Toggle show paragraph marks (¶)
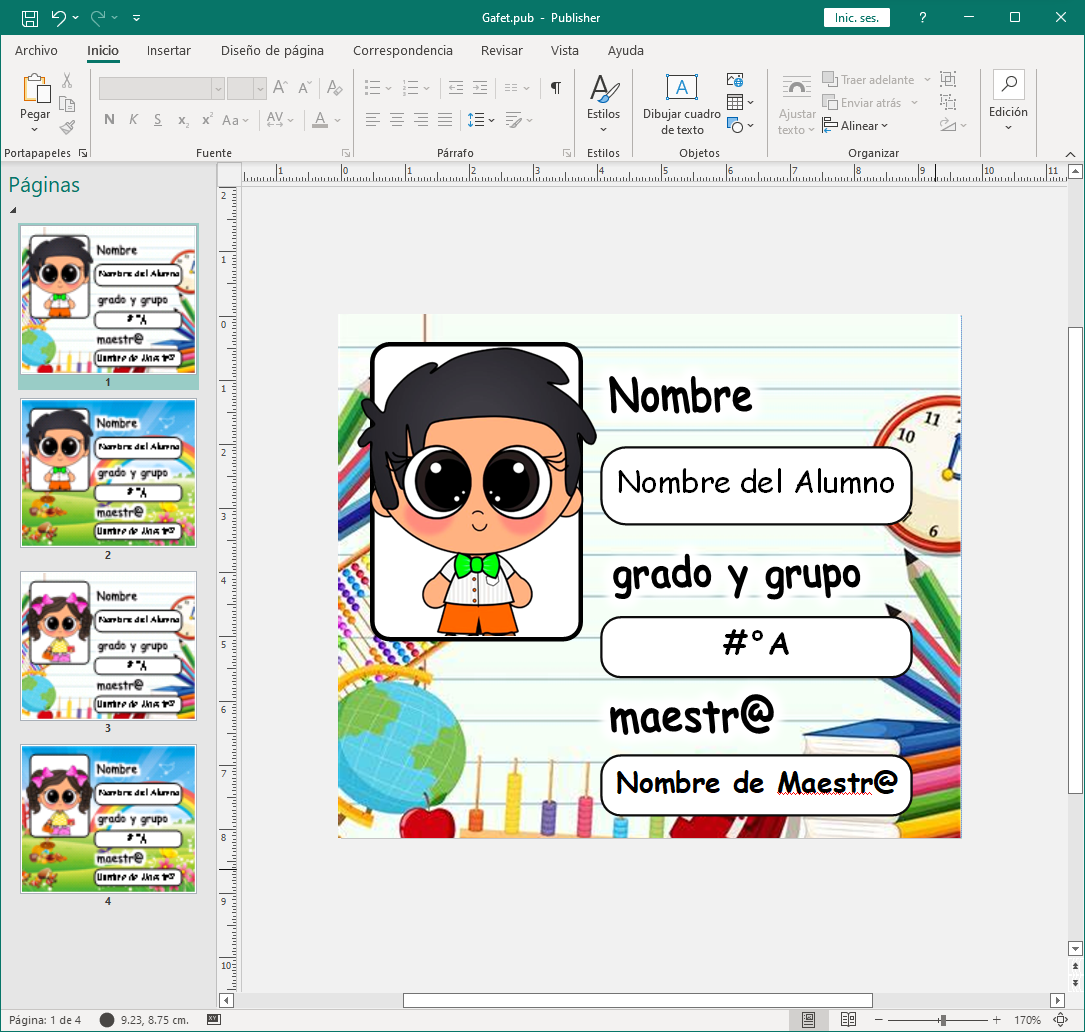Screen dimensions: 1085x1032 (556, 88)
